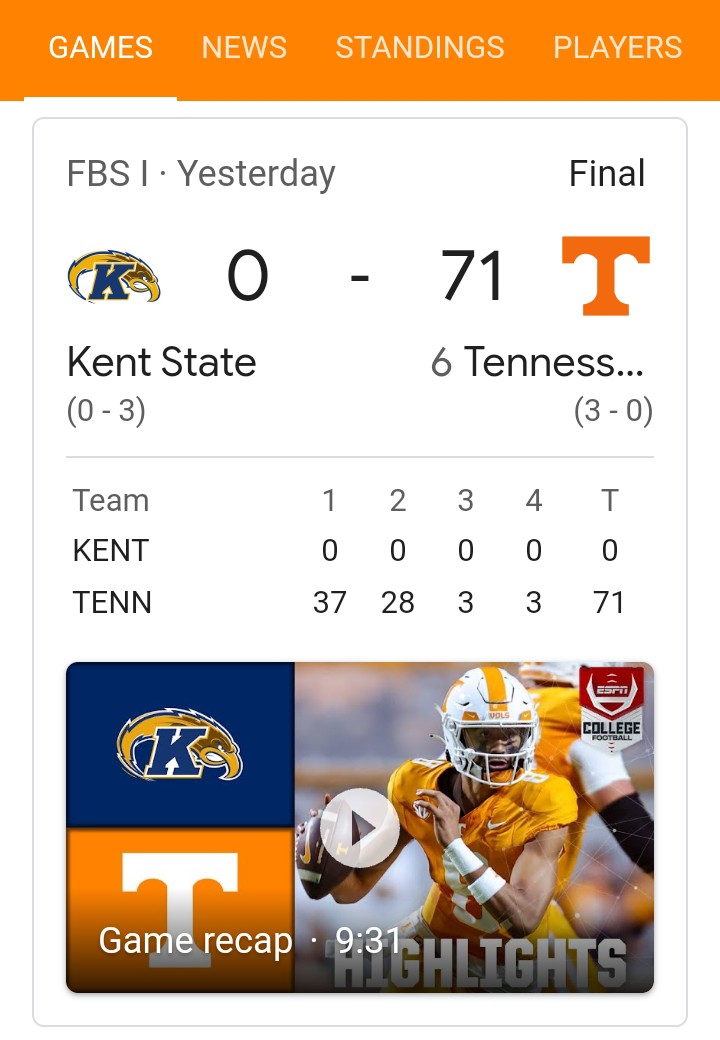
Task: Click the FBS I · Yesterday header
Action: (201, 174)
